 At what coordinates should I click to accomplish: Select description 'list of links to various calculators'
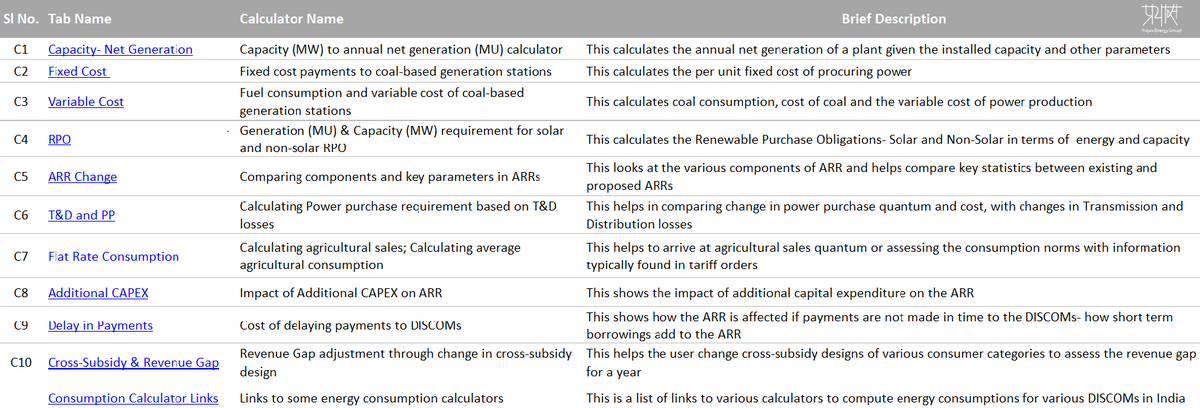[886, 398]
